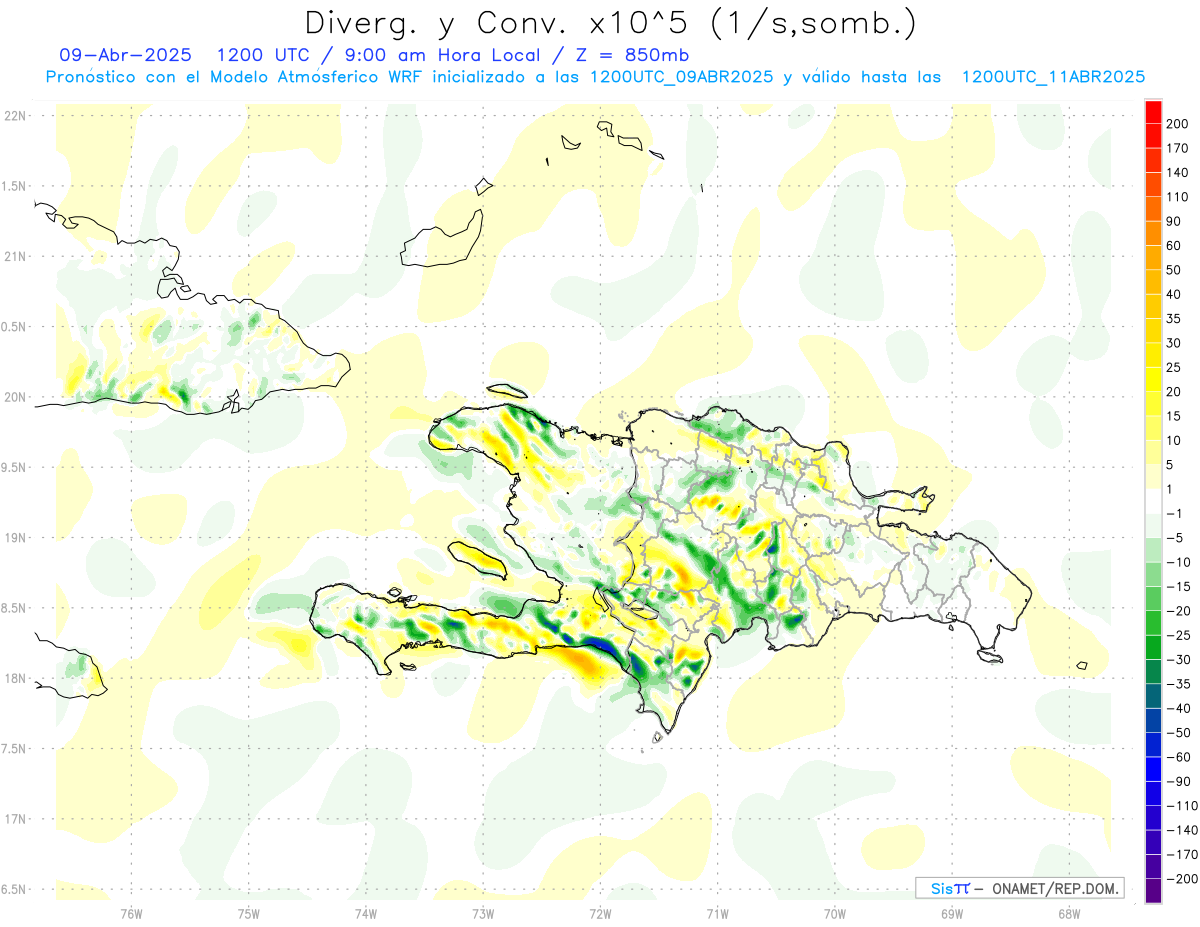The width and height of the screenshot is (1200, 927).
Task: Click the color bar value '-5'
Action: pos(1174,539)
